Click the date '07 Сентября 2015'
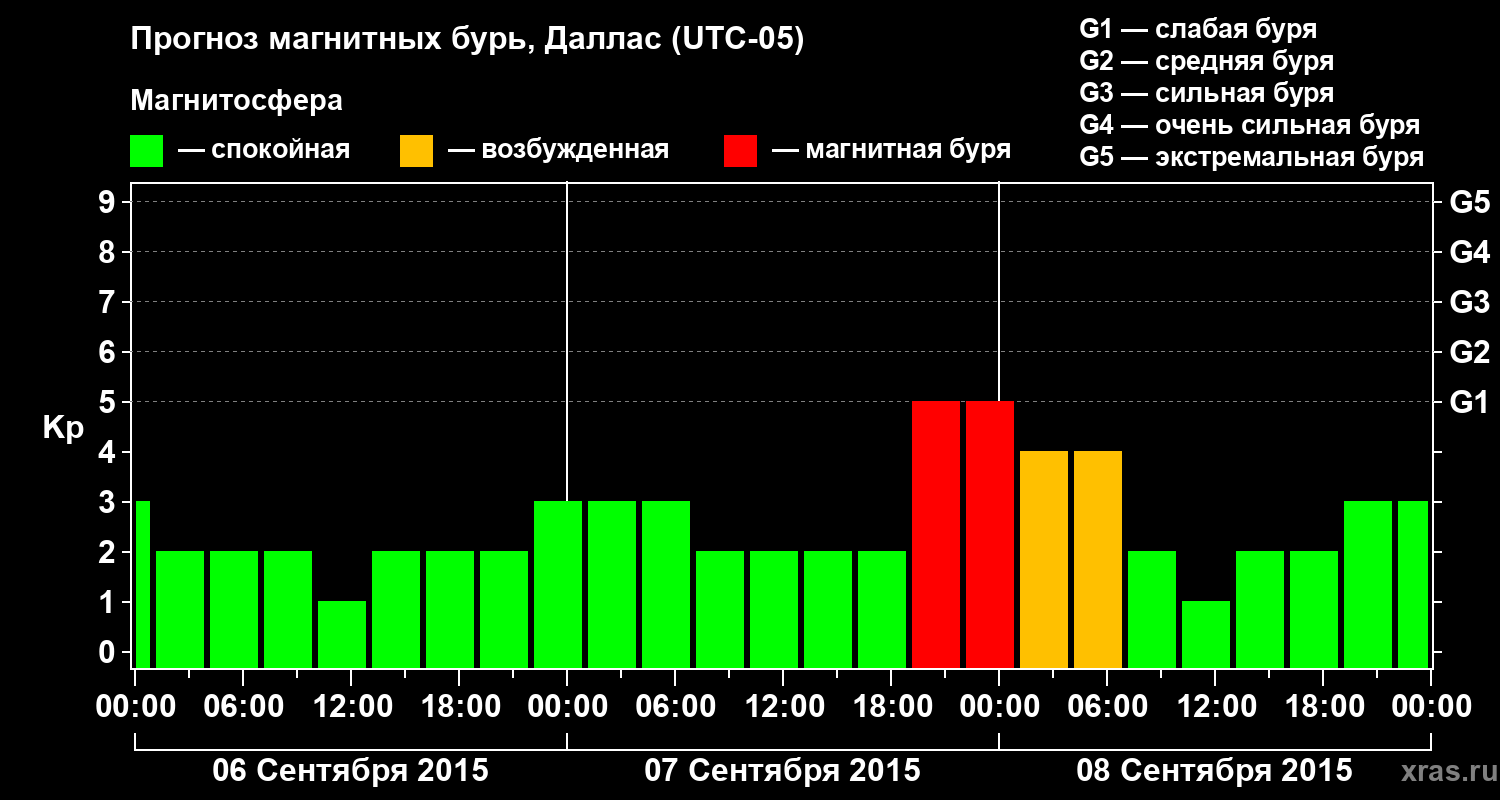Image resolution: width=1500 pixels, height=800 pixels. click(x=782, y=771)
